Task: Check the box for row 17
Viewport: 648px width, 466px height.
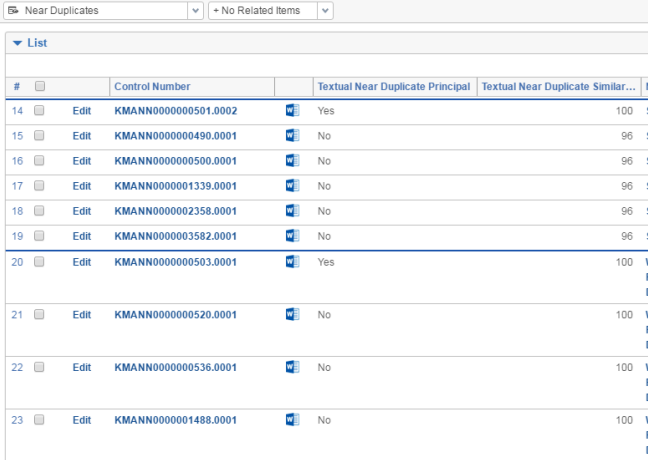Action: point(39,186)
